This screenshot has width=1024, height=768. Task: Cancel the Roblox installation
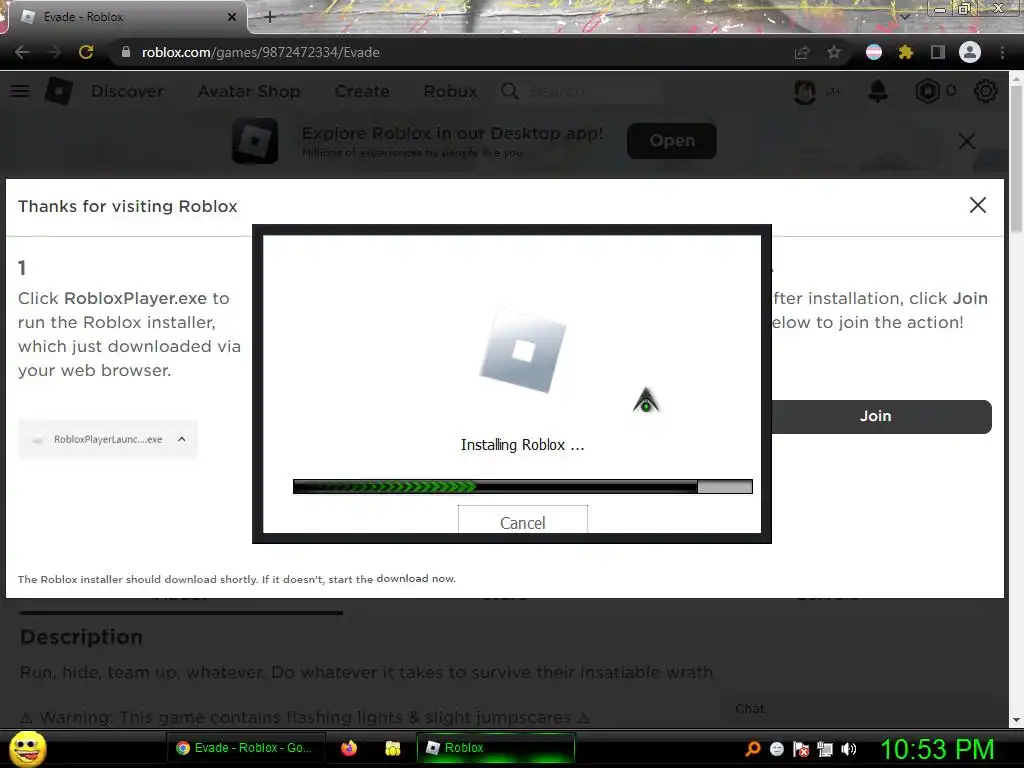(x=522, y=520)
